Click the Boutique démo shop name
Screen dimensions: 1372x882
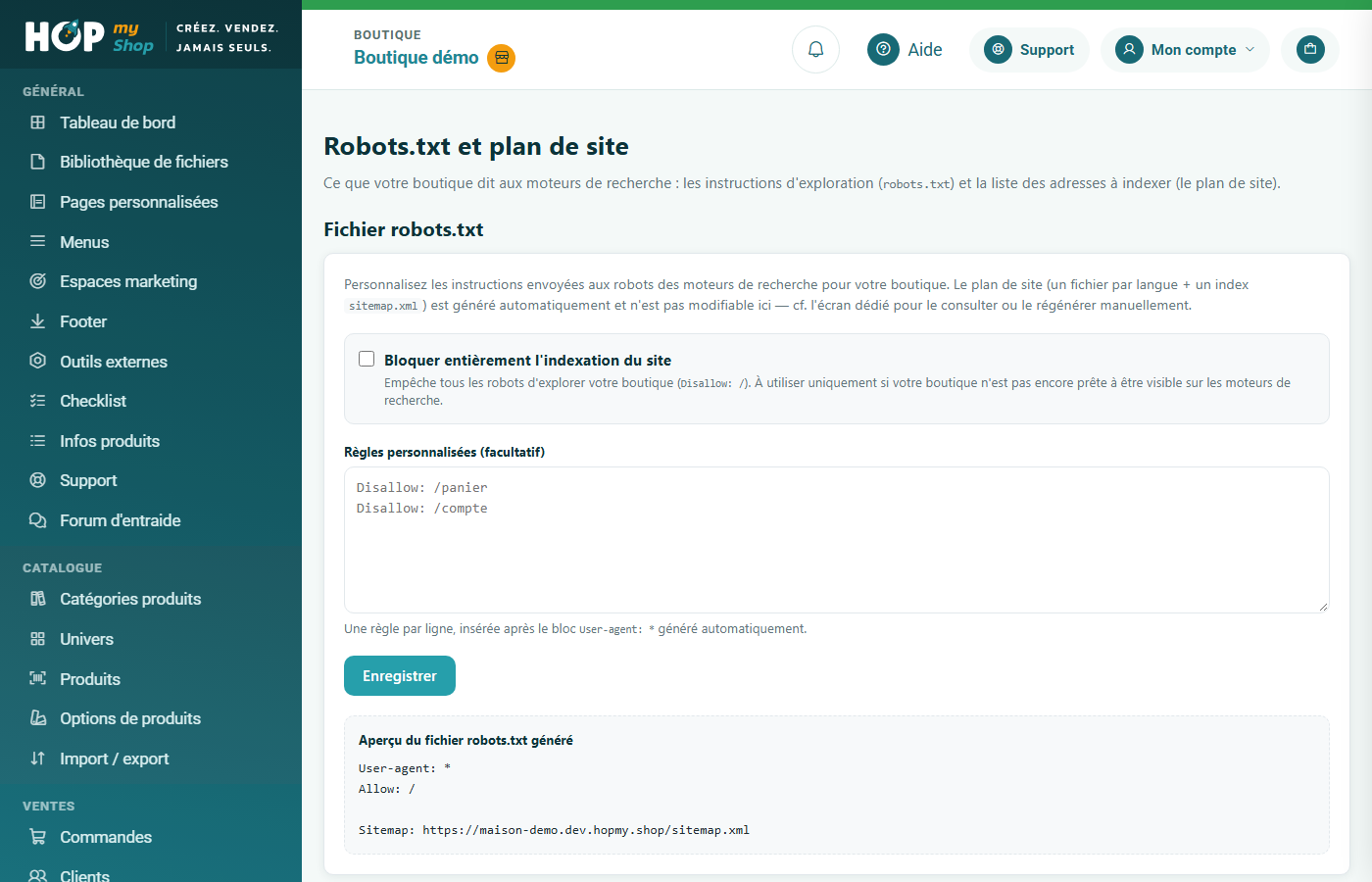(416, 58)
